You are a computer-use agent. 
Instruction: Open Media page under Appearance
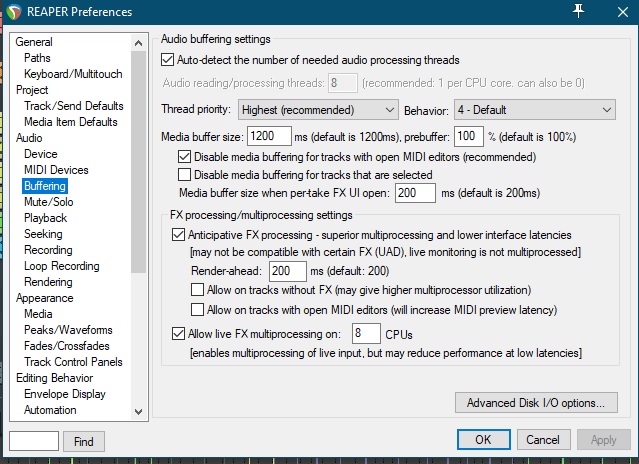click(38, 314)
